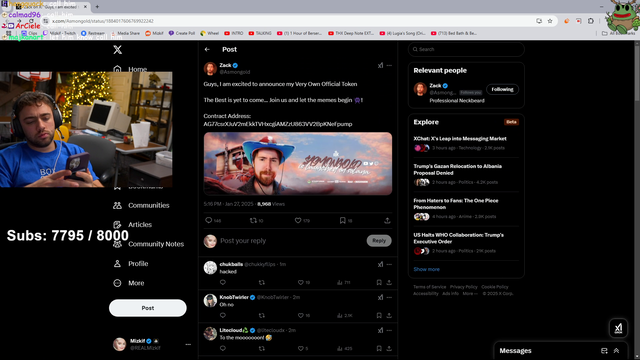Repost the chukballs reply
The image size is (640, 360).
(262, 282)
